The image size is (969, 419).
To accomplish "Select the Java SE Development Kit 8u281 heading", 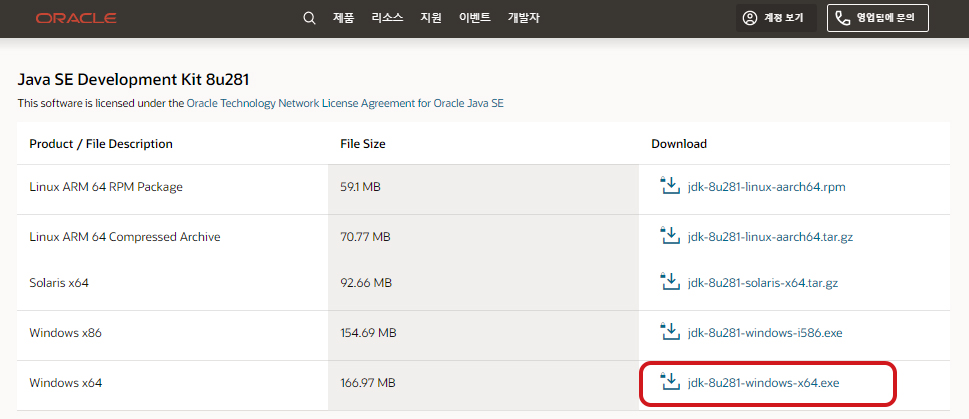I will [133, 79].
